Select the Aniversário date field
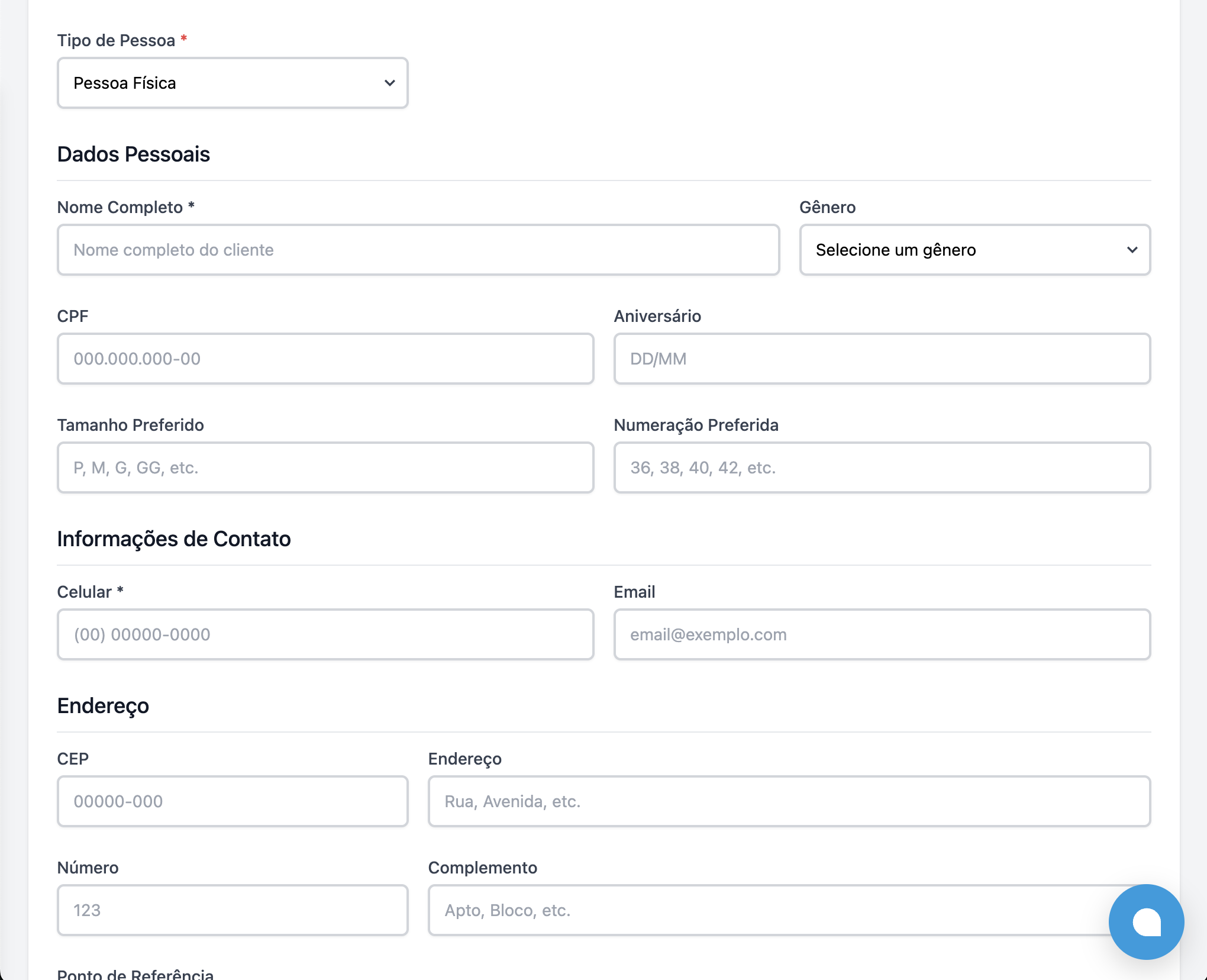Viewport: 1207px width, 980px height. [x=882, y=359]
